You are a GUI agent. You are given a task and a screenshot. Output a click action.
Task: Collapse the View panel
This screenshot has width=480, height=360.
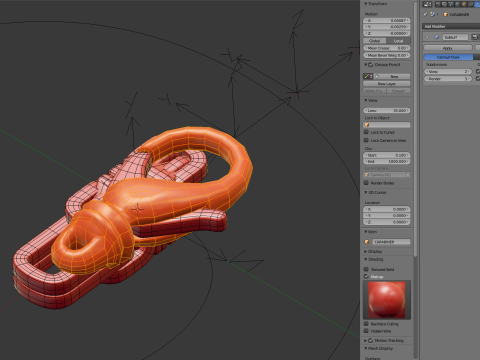(365, 100)
